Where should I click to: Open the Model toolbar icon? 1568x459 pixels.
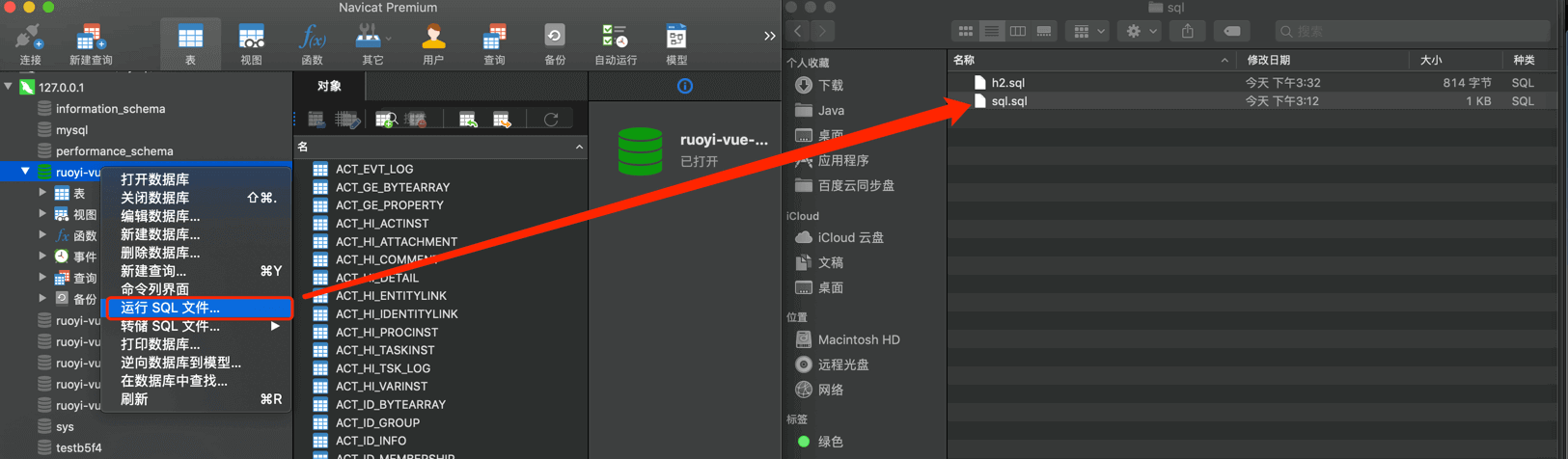click(676, 43)
